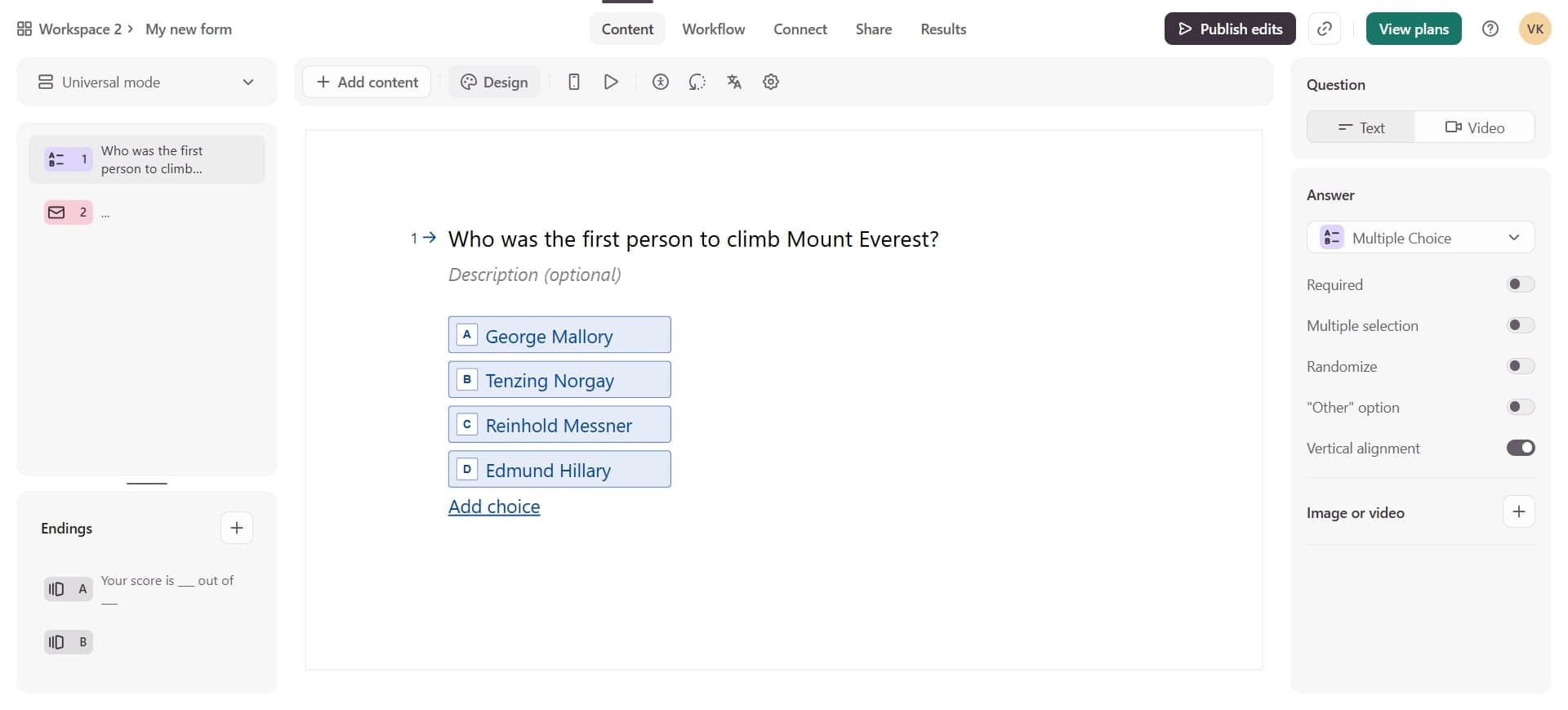Viewport: 1568px width, 710px height.
Task: Open form settings gear icon
Action: click(x=770, y=82)
